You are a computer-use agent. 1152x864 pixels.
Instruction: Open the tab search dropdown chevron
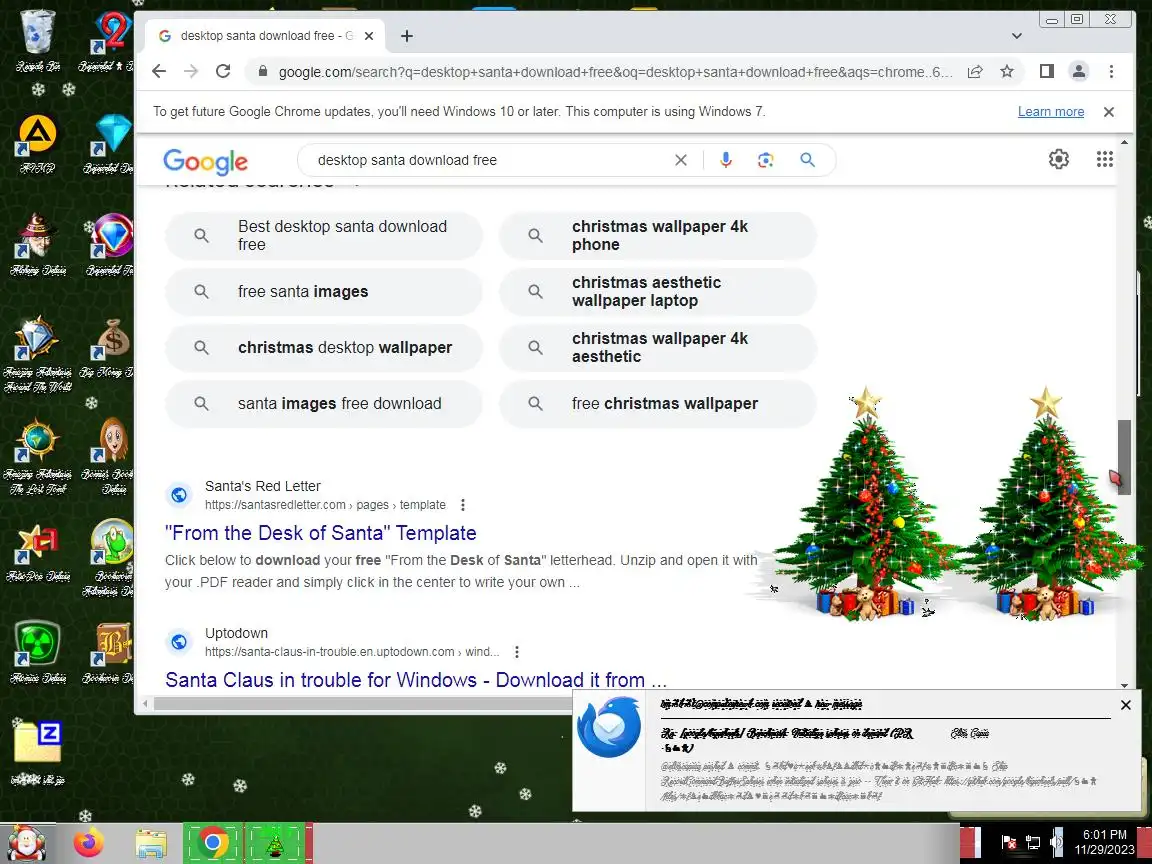[1017, 35]
